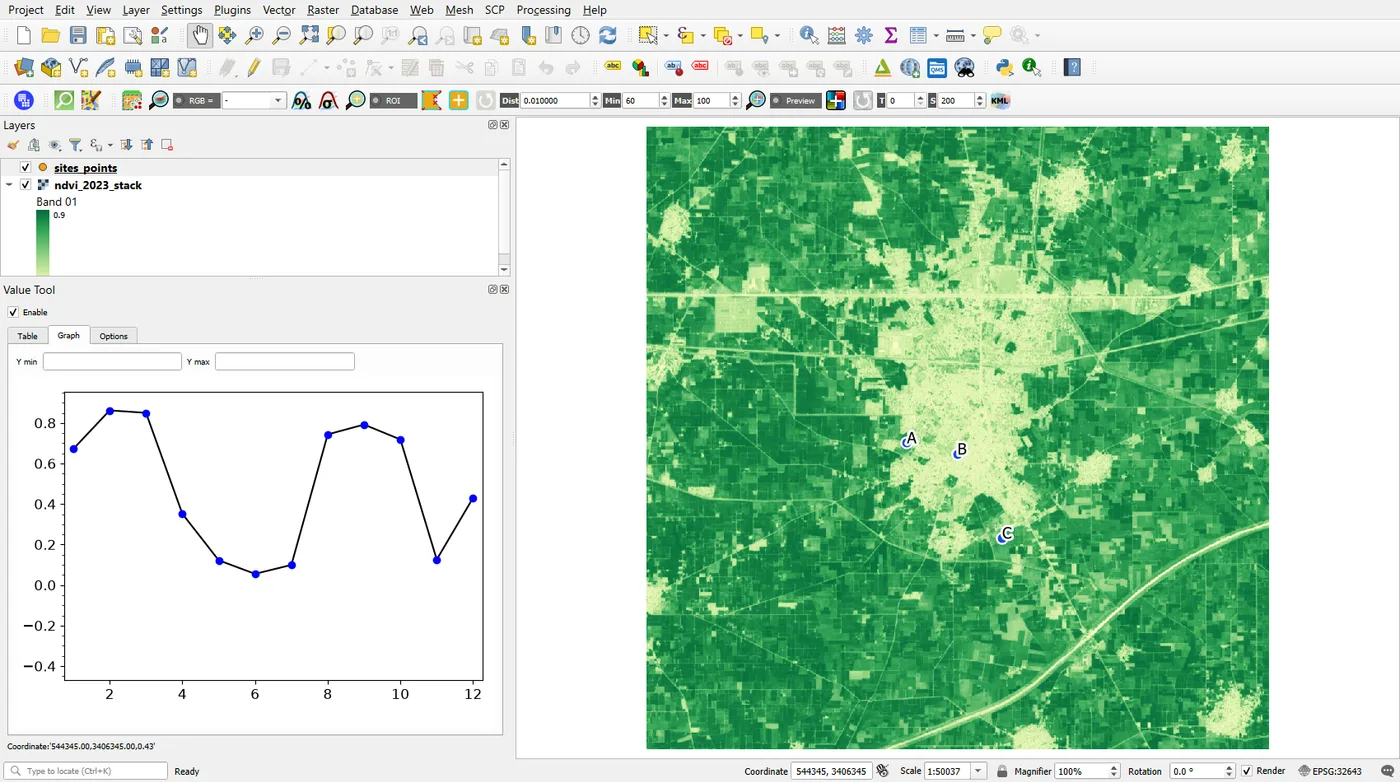
Task: Open the Raster menu
Action: click(323, 10)
